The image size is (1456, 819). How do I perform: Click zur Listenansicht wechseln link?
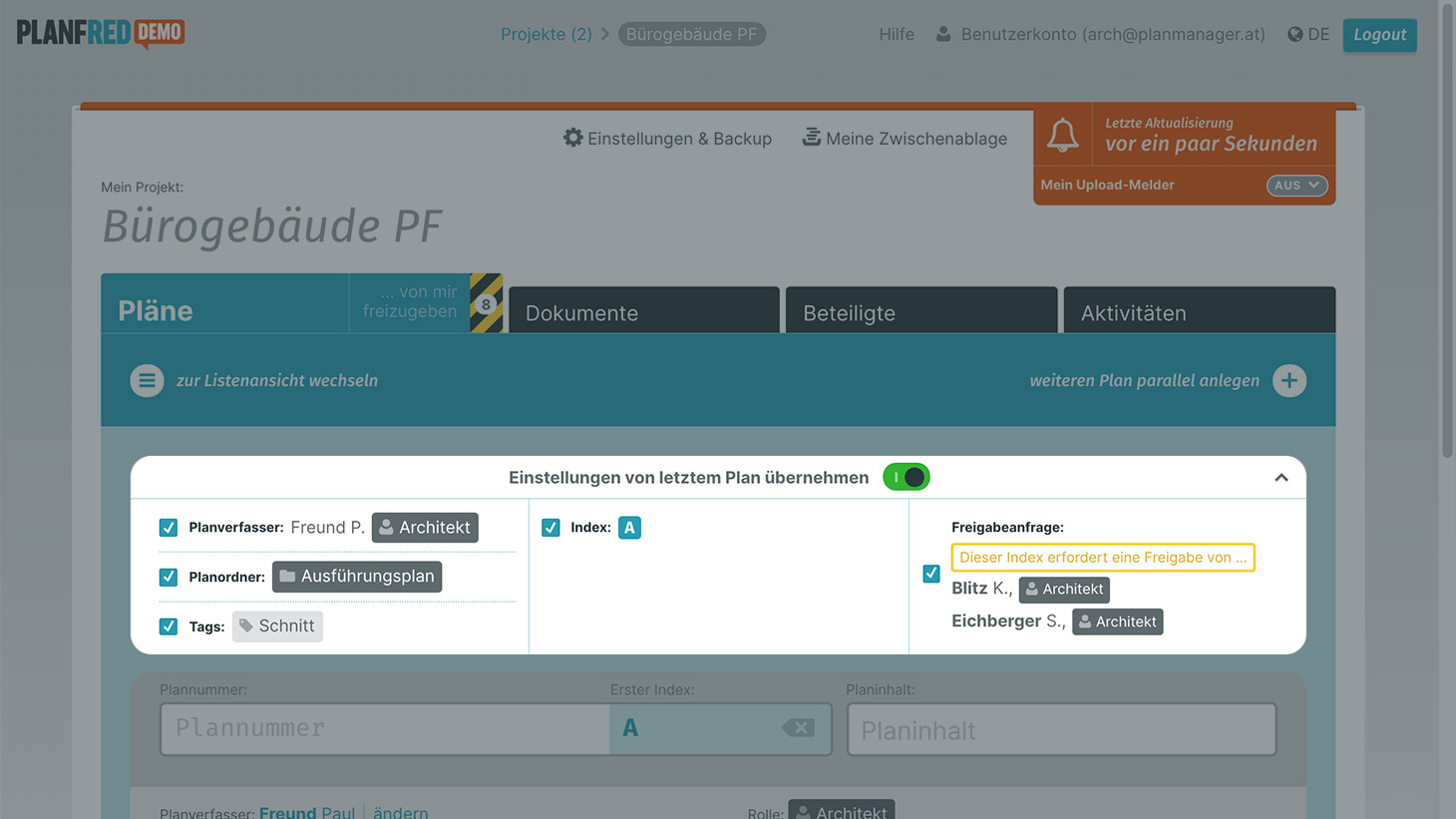click(x=277, y=380)
